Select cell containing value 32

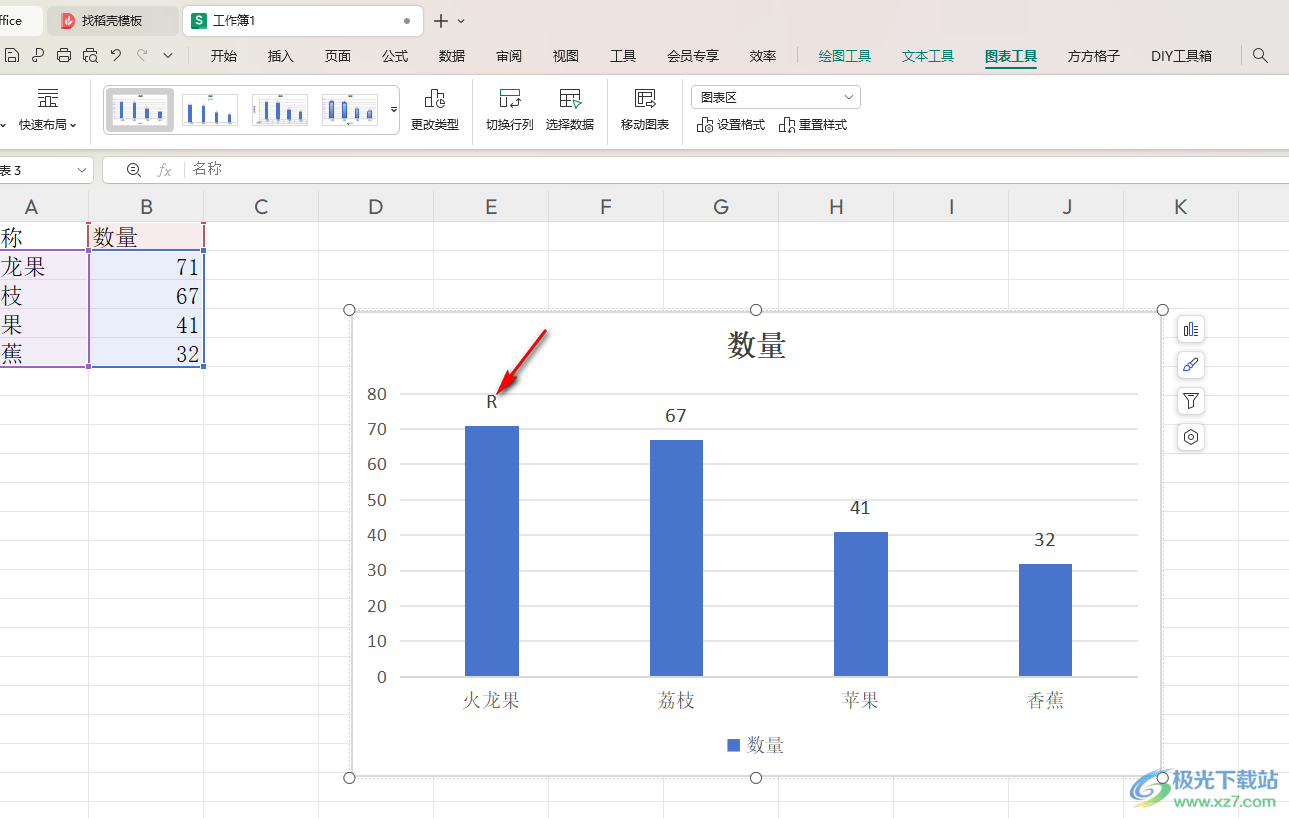point(146,354)
